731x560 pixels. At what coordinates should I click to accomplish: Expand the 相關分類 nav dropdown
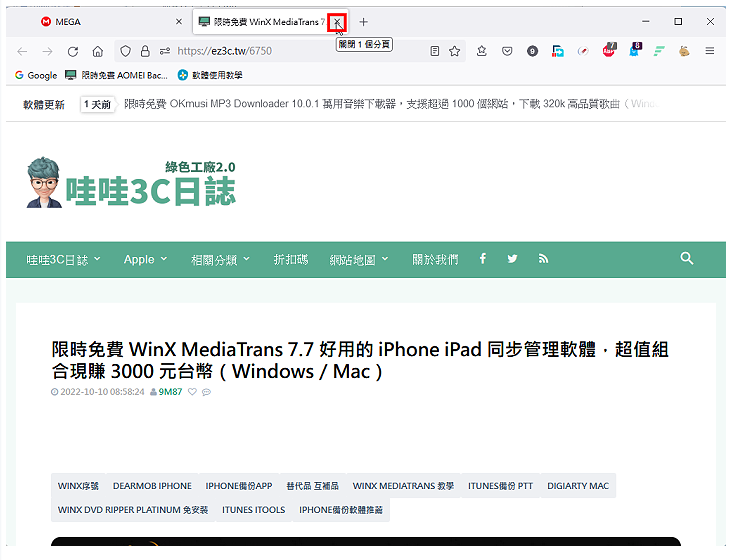221,260
